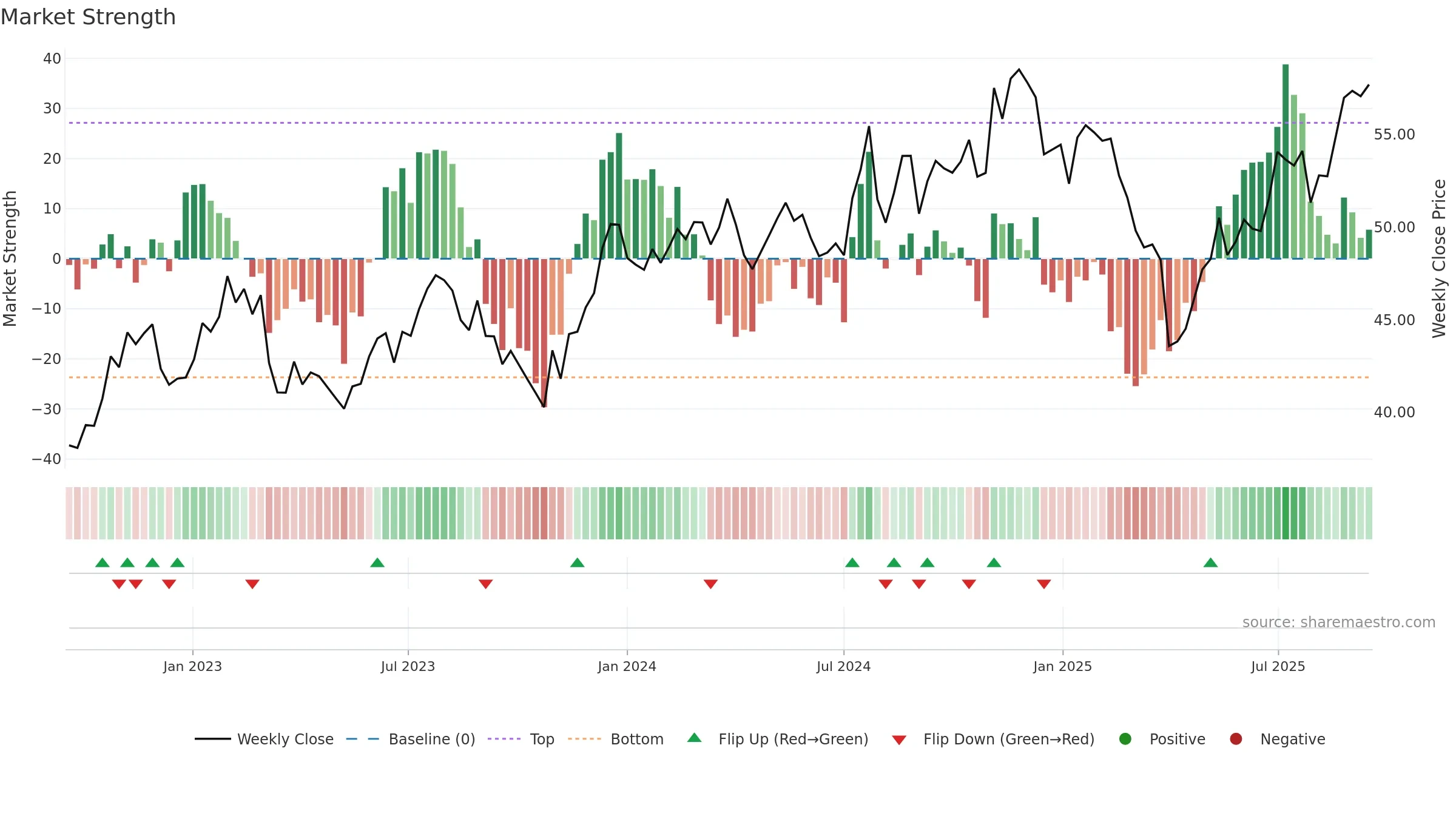1456x819 pixels.
Task: Click the red Negative dot in legend
Action: [1236, 739]
